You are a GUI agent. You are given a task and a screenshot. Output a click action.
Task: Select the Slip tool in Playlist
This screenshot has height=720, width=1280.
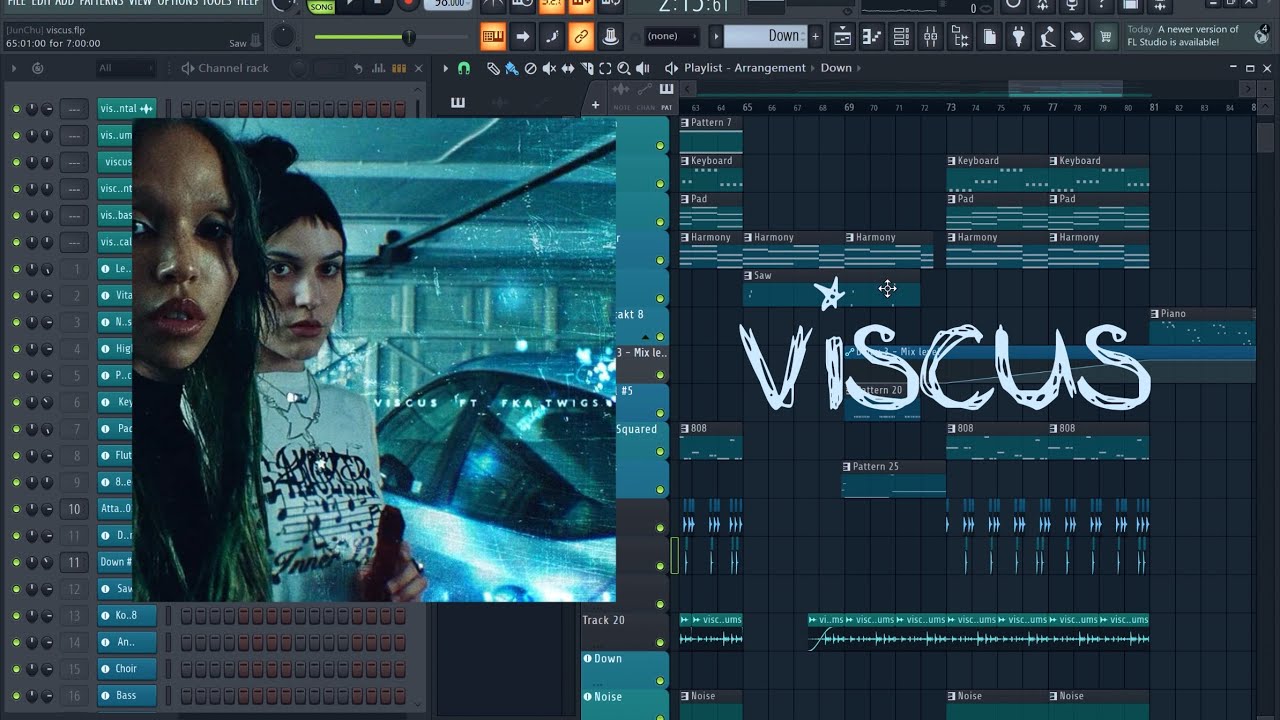(568, 68)
